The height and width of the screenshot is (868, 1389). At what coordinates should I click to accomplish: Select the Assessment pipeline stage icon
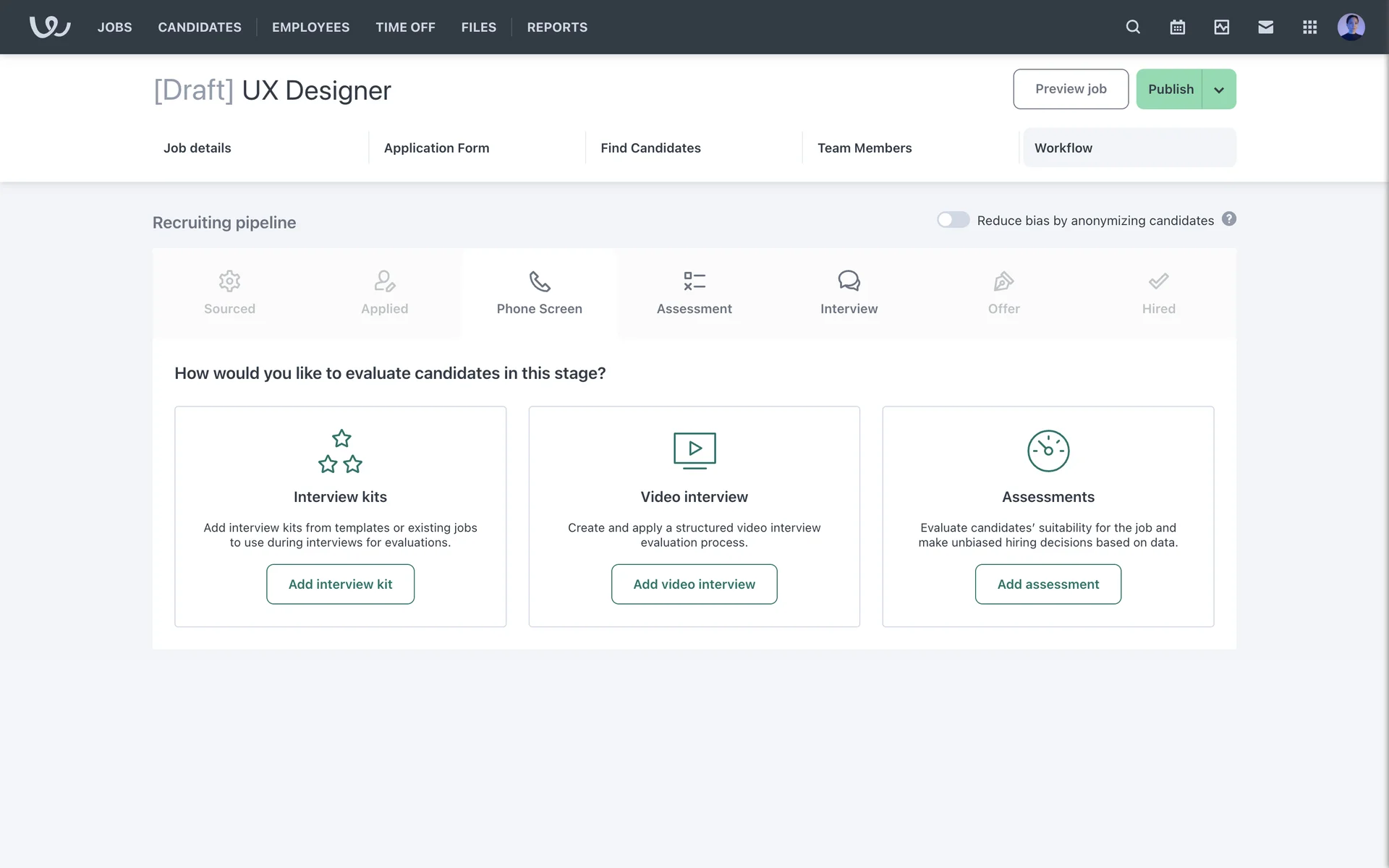point(694,281)
